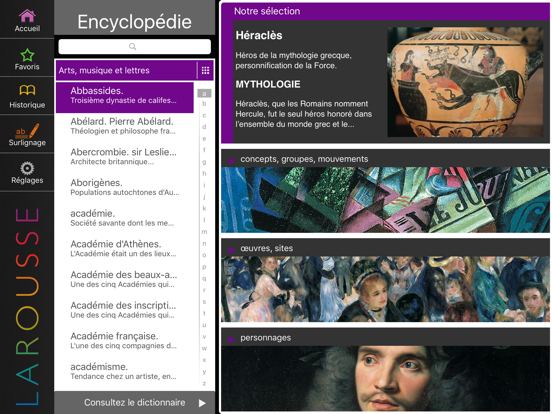Open the Héraclès article title
Viewport: 552px width, 414px height.
coord(259,36)
